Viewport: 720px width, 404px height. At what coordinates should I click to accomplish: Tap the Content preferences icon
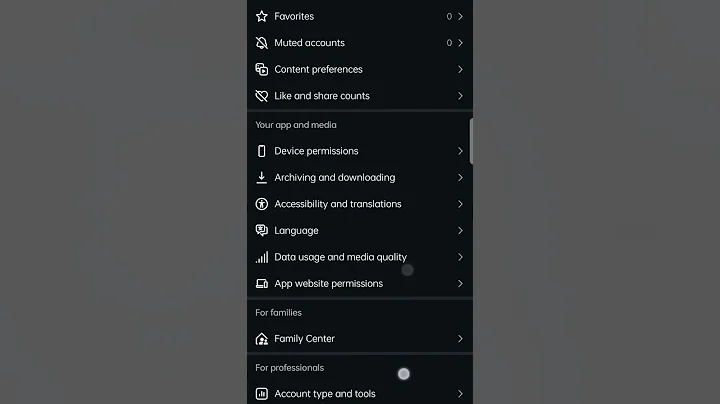[262, 69]
